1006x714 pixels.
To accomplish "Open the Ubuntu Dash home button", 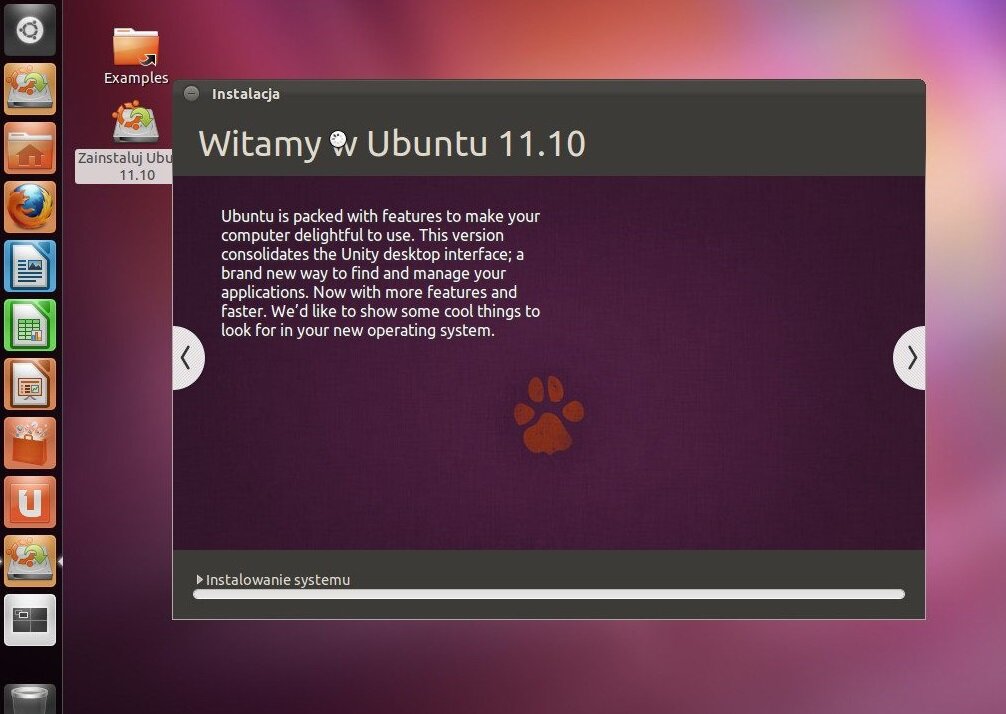I will (x=30, y=30).
